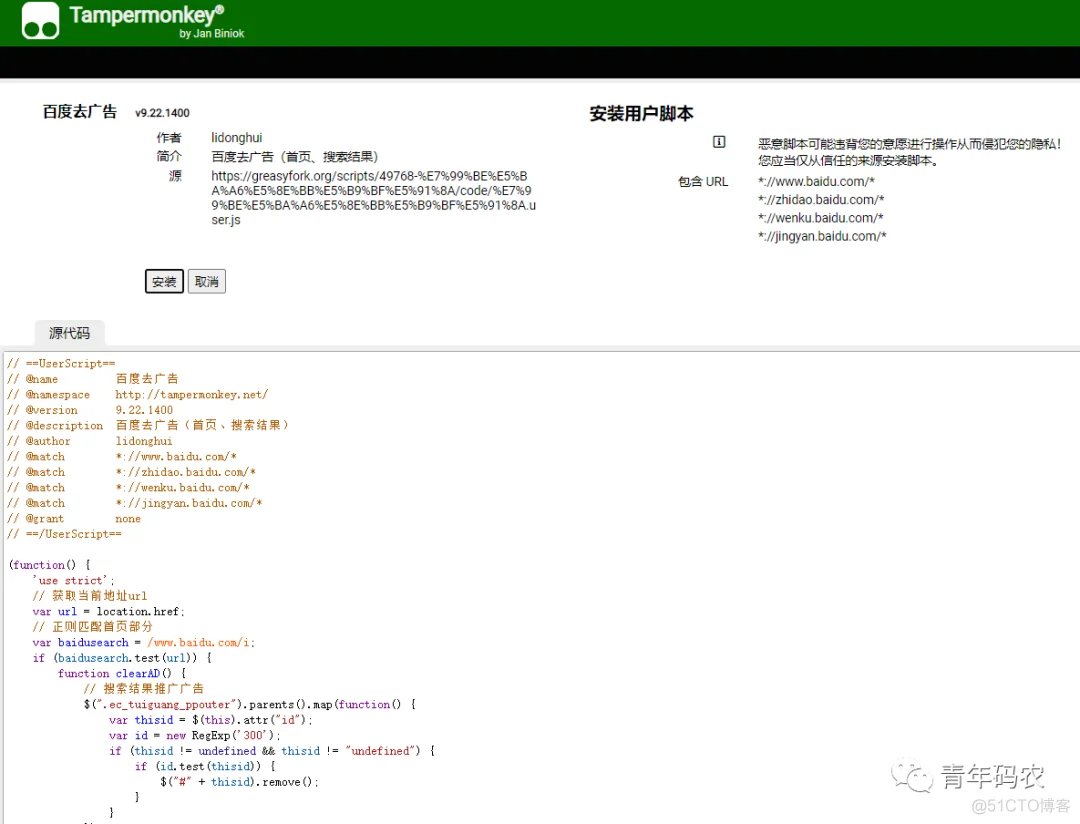Click the @description line in source code
This screenshot has width=1080, height=824.
(148, 426)
